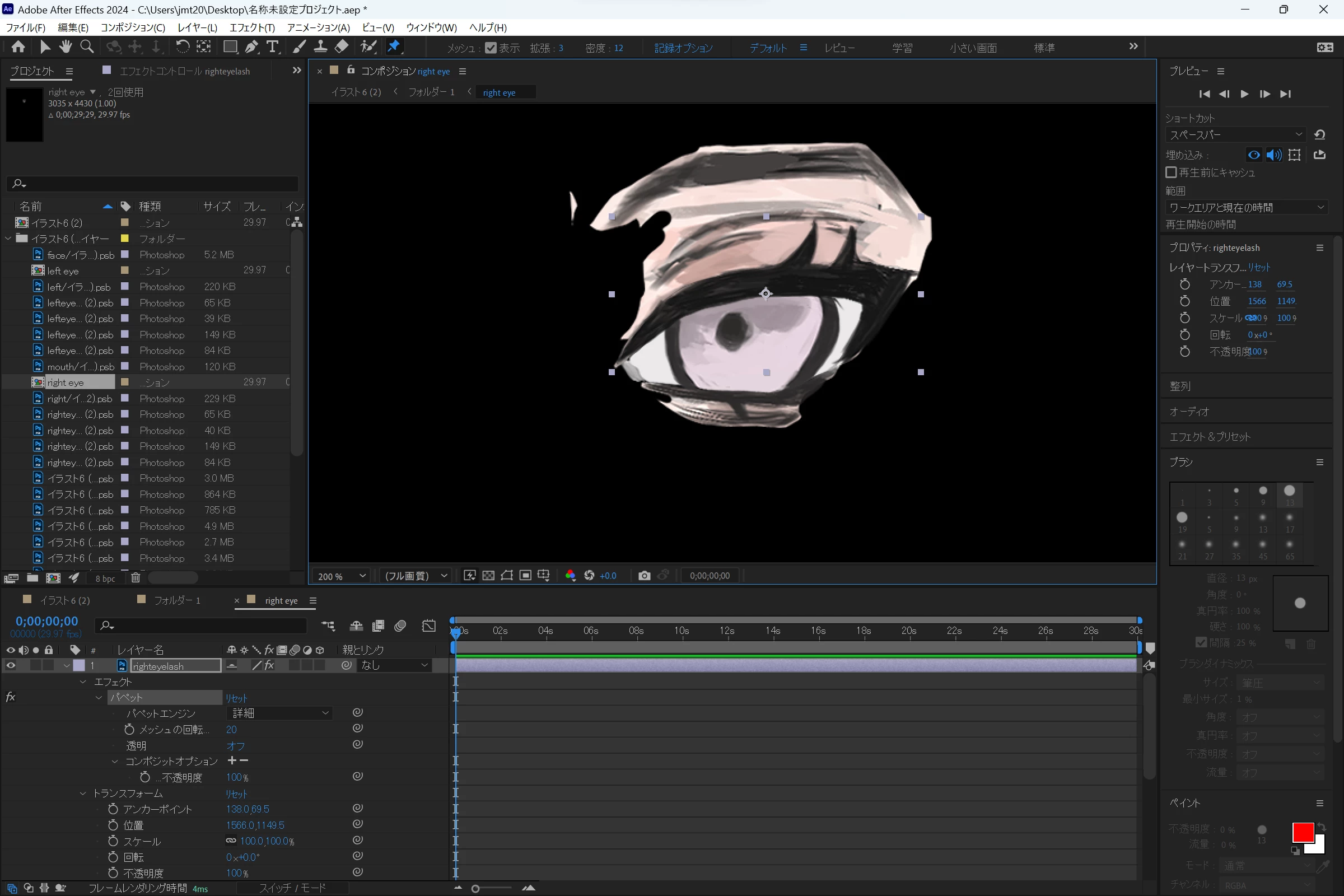Select the Zoom magnifier tool

(x=87, y=47)
